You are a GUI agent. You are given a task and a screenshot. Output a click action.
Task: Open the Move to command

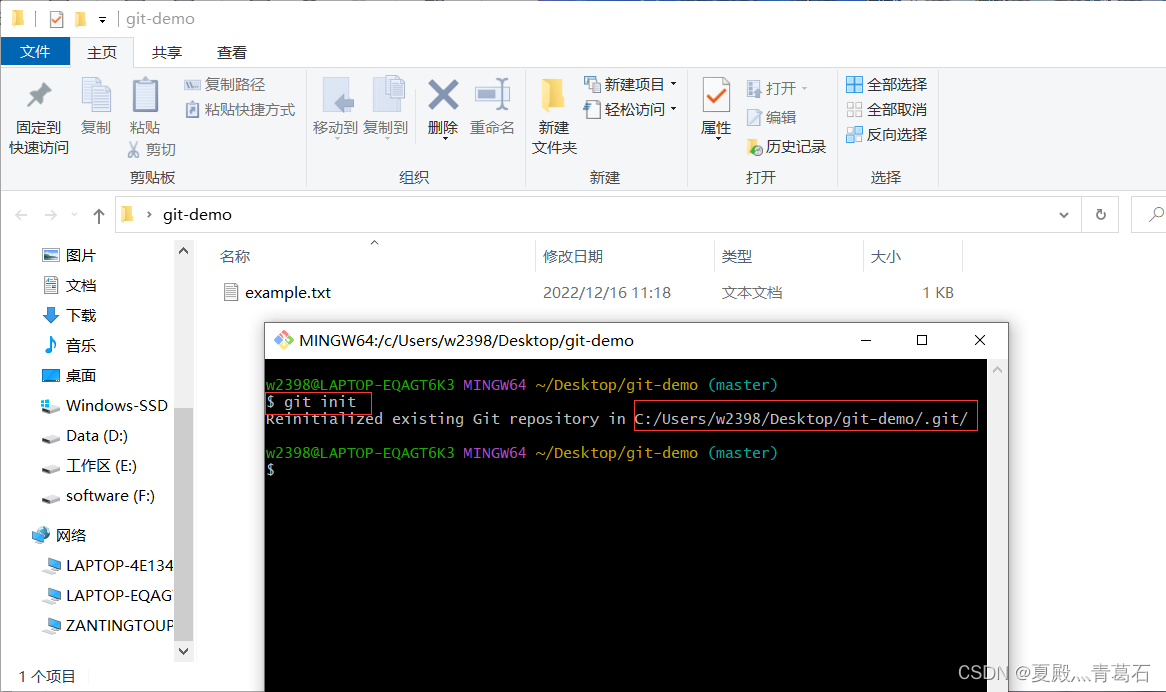tap(335, 107)
